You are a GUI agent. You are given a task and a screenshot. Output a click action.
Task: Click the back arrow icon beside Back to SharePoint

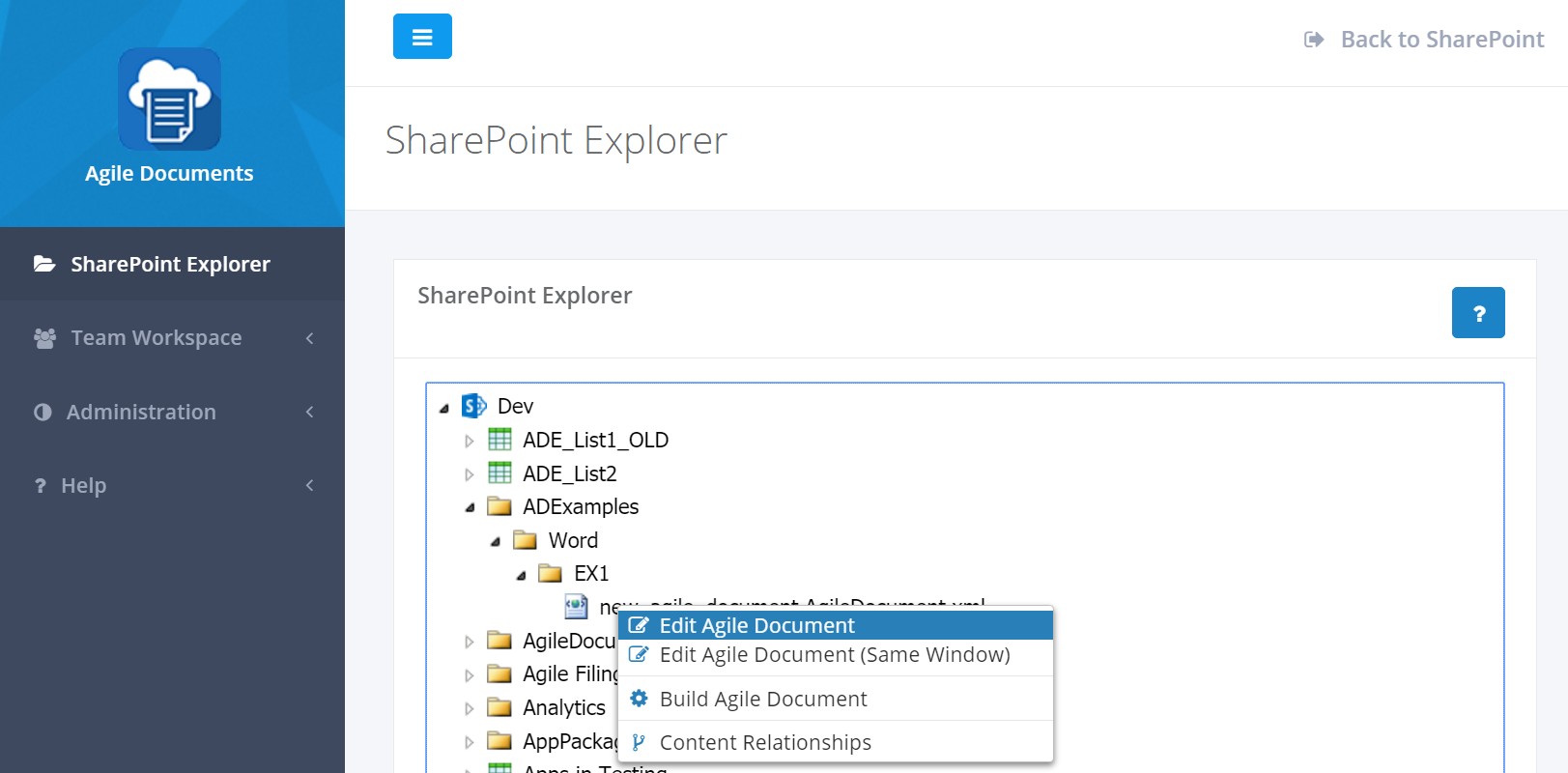pyautogui.click(x=1314, y=40)
